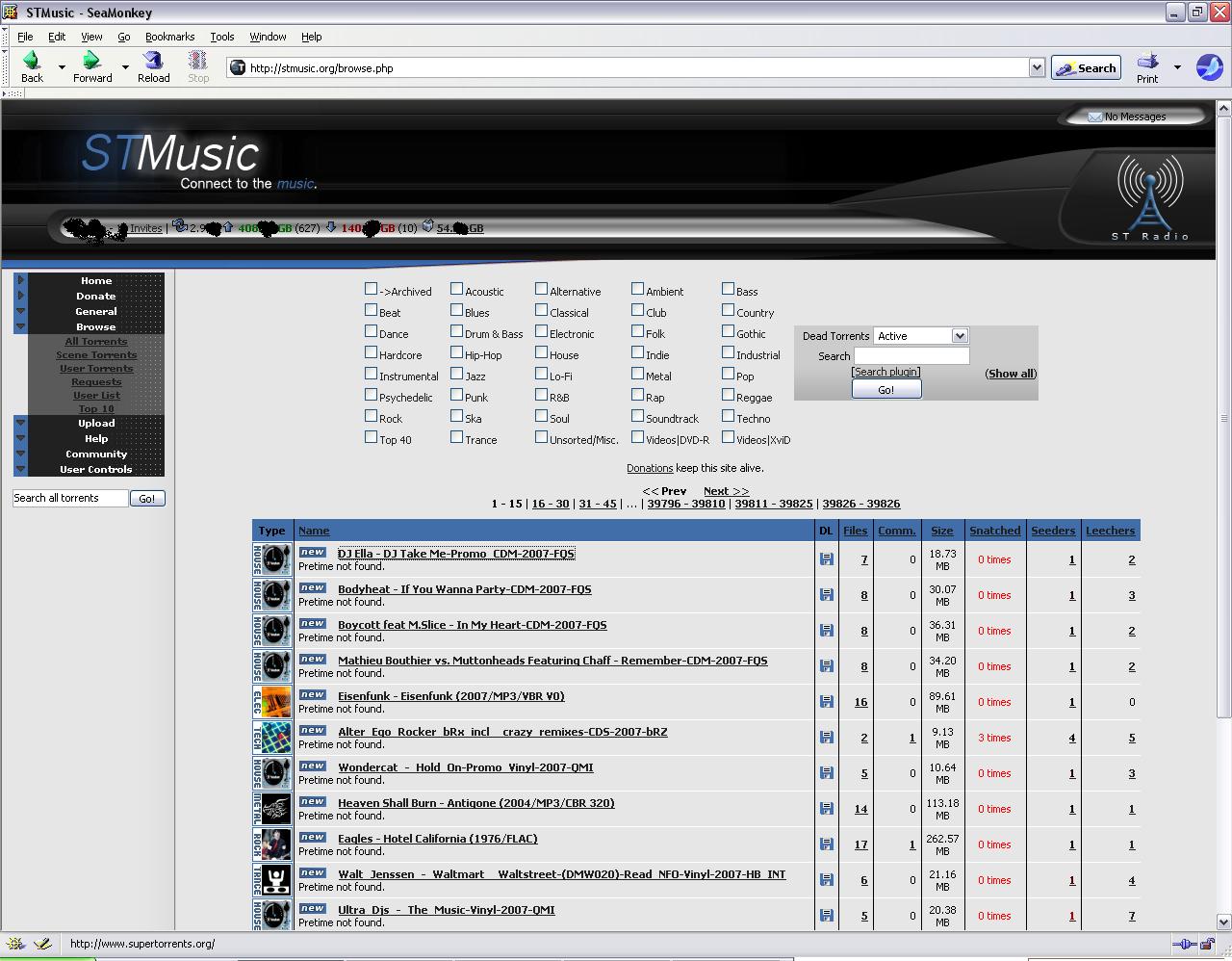The width and height of the screenshot is (1232, 961).
Task: Click Metal category icon beside Heaven Shall Burn
Action: [272, 809]
